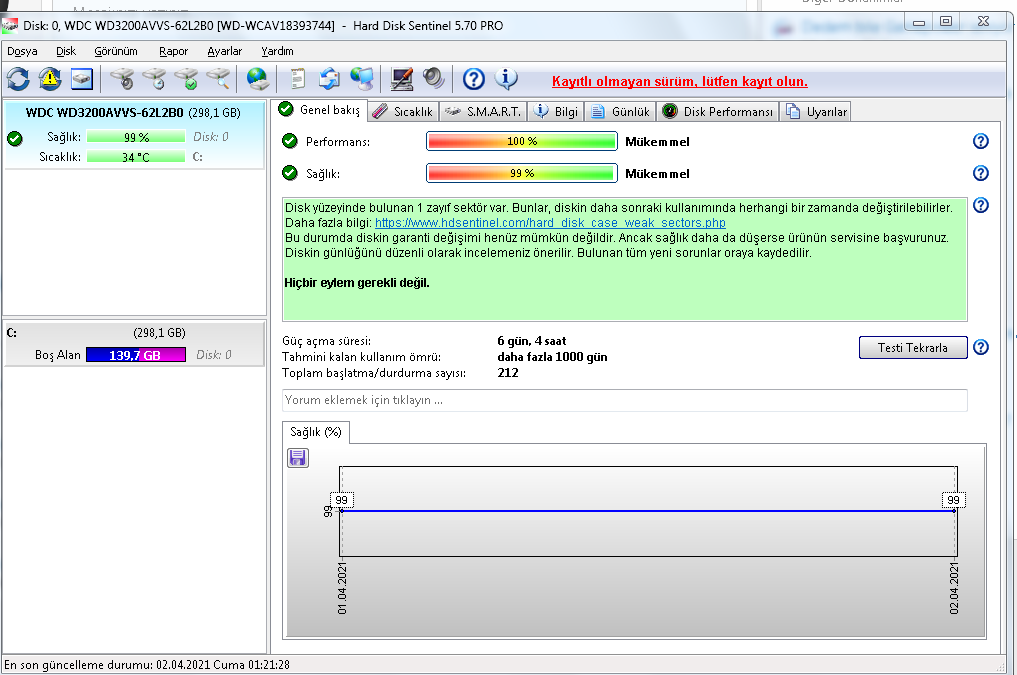Click the question mark help toolbar icon
1017x675 pixels.
coord(473,80)
